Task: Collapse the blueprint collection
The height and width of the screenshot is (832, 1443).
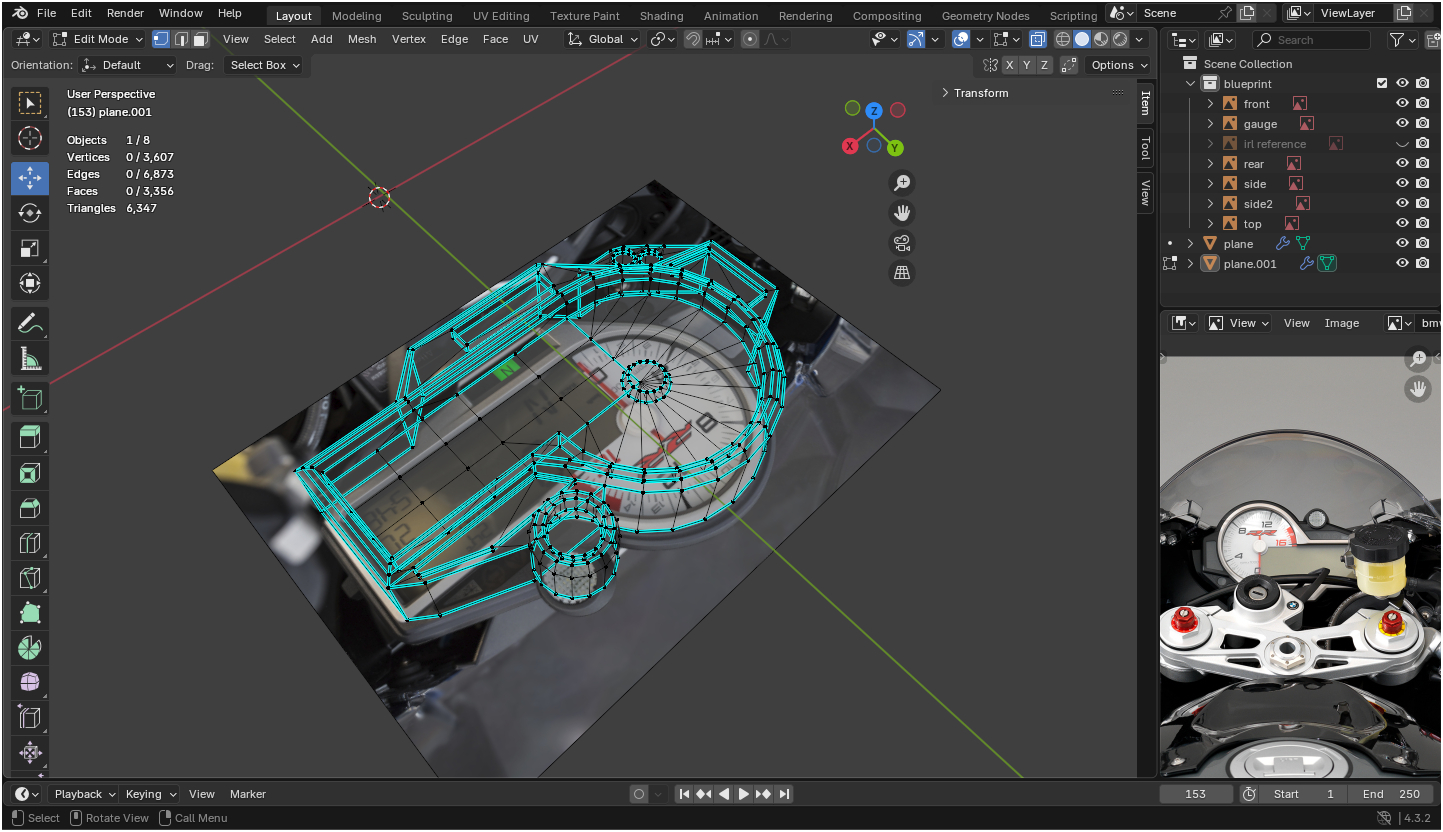Action: pyautogui.click(x=1190, y=84)
